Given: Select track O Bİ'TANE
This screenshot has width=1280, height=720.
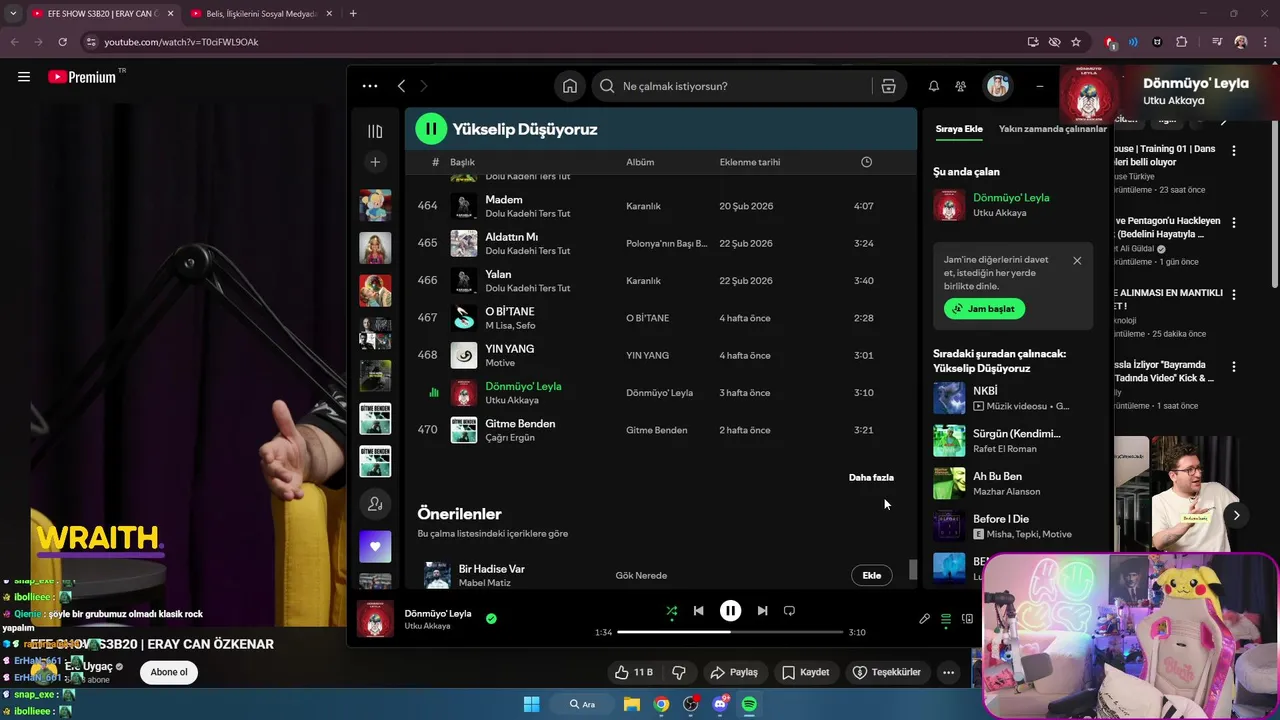Looking at the screenshot, I should [x=660, y=318].
